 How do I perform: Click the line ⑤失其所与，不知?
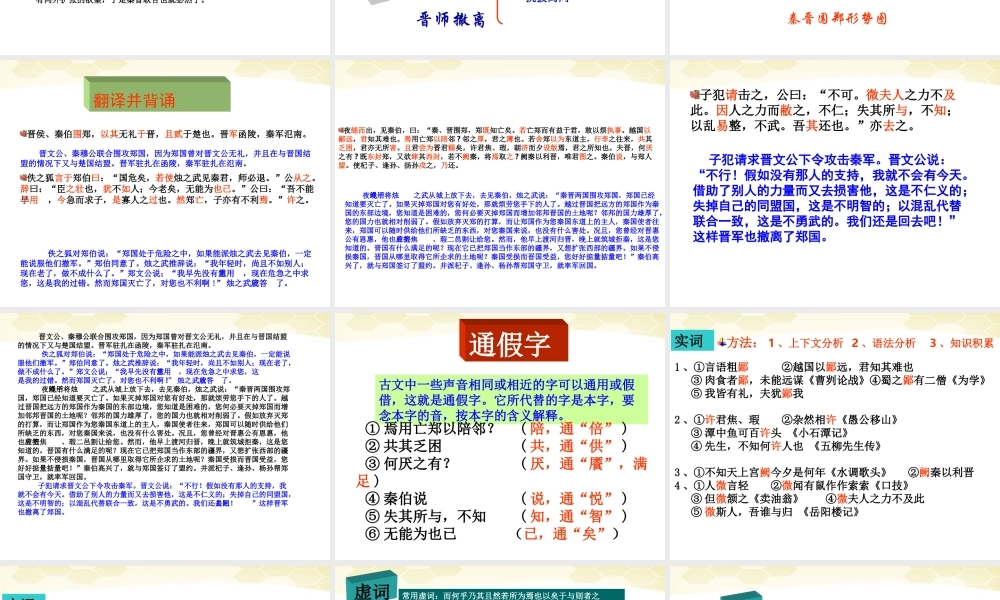pyautogui.click(x=425, y=516)
